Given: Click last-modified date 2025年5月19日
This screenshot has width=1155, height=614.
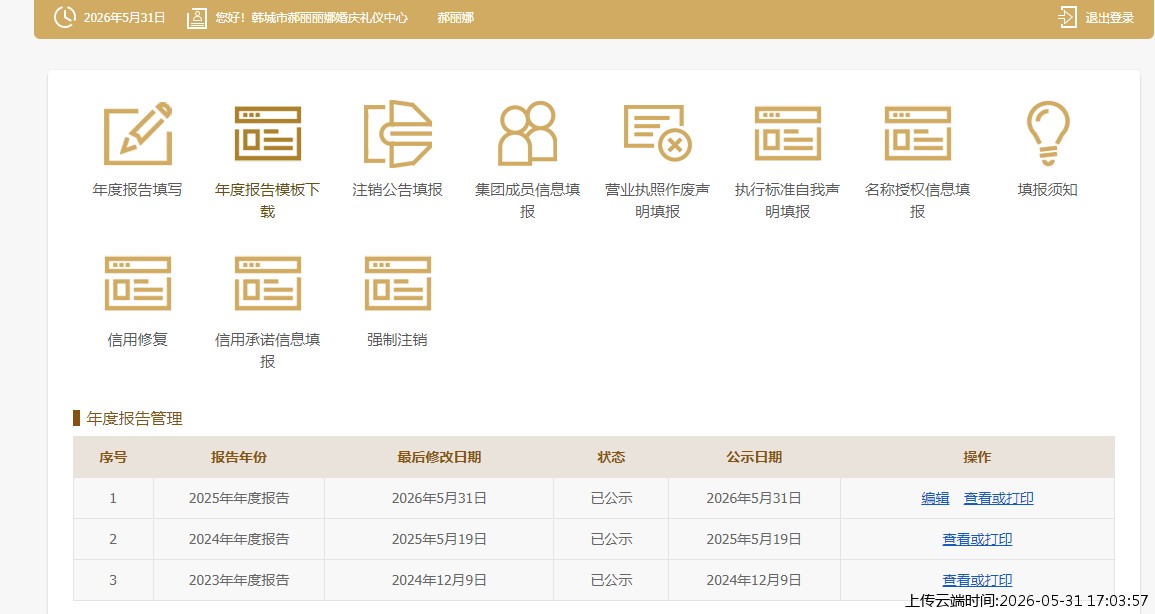Looking at the screenshot, I should pos(439,540).
